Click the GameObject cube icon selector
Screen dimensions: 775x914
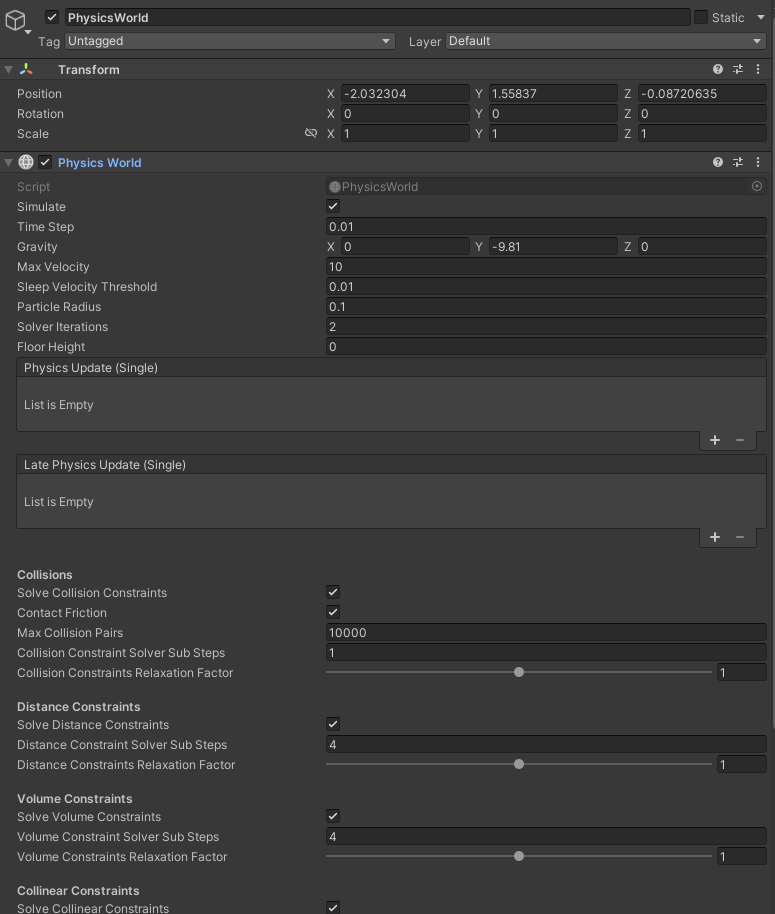(x=16, y=20)
